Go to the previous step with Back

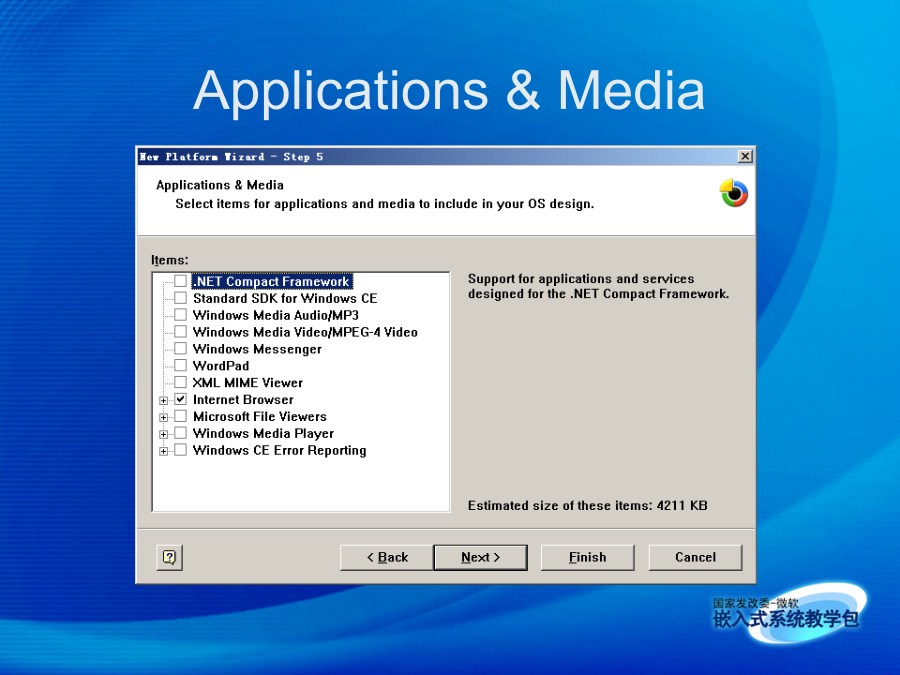point(387,557)
